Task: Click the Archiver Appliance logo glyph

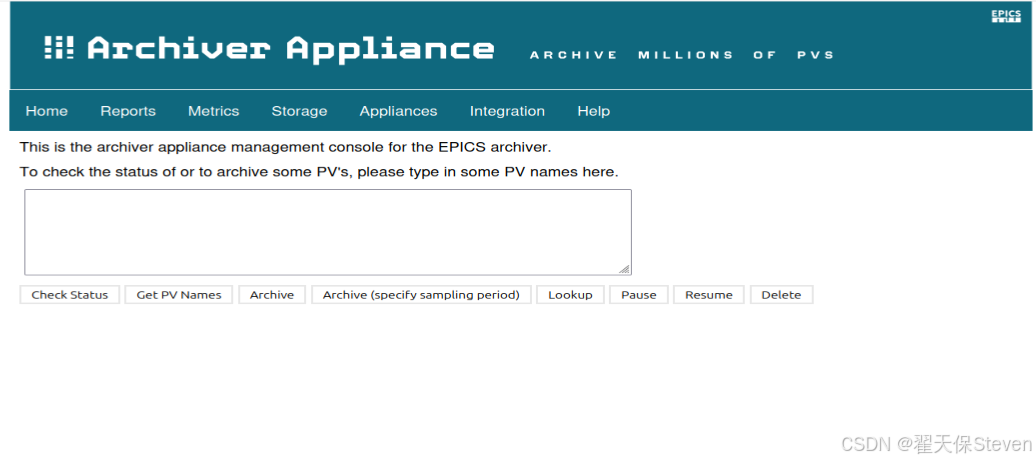Action: tap(59, 48)
